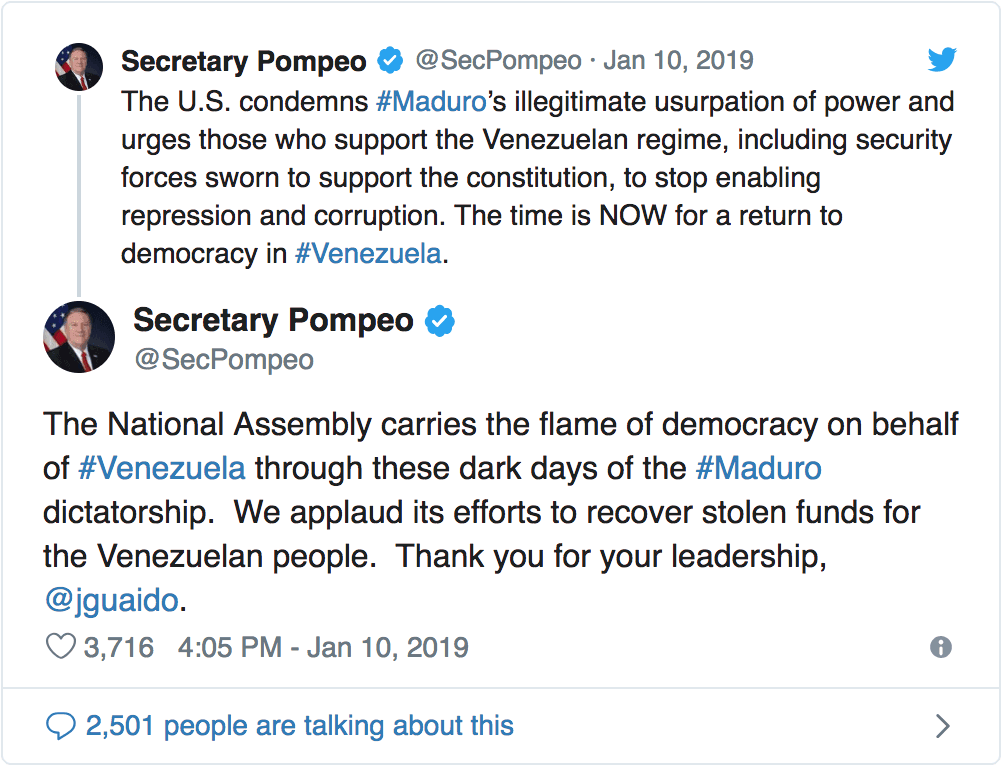Open the #Venezuela hashtag in main tweet
Image resolution: width=1001 pixels, height=765 pixels.
[160, 468]
